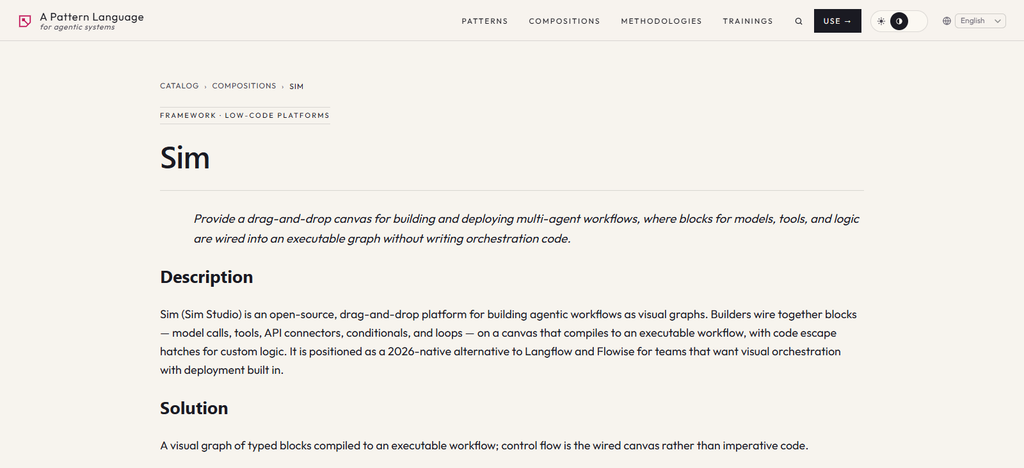Click the USE → button
Image resolution: width=1024 pixels, height=468 pixels.
tap(837, 21)
